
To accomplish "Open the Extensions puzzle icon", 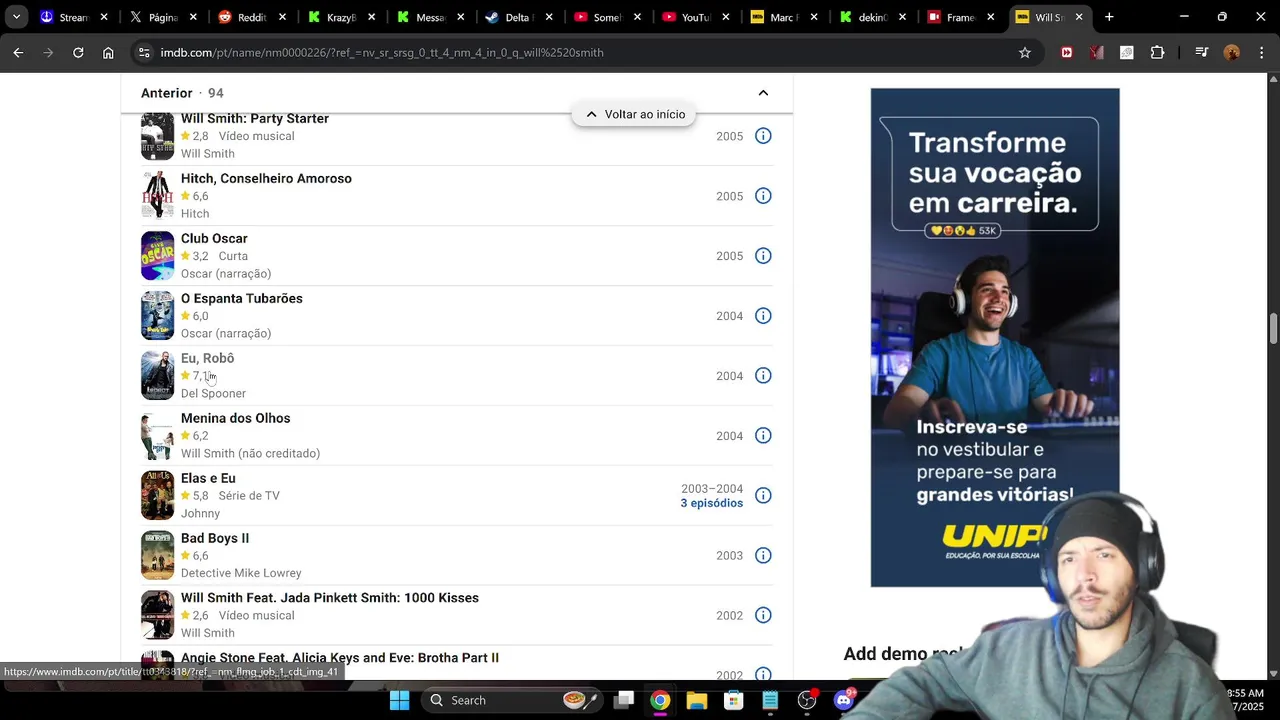I will coord(1157,53).
